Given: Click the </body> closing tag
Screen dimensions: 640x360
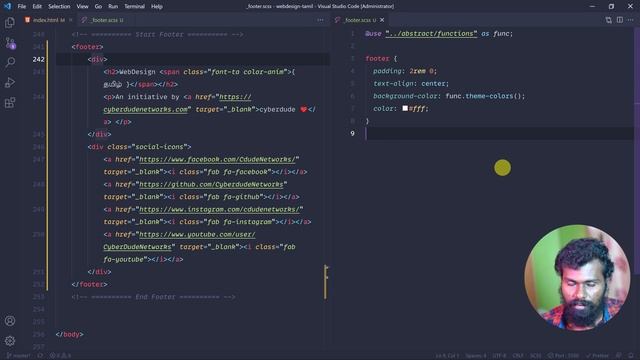Looking at the screenshot, I should tap(69, 334).
